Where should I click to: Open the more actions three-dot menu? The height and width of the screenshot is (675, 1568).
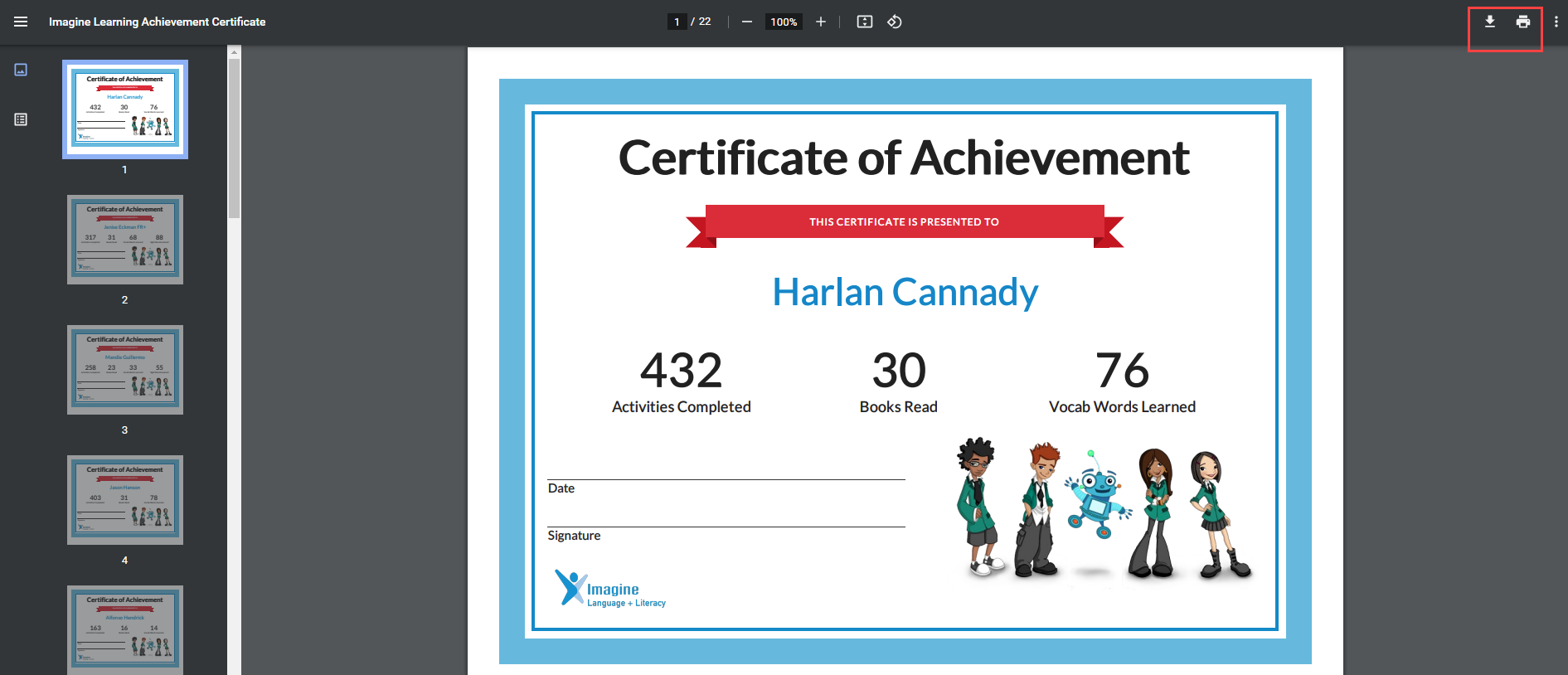click(1555, 22)
